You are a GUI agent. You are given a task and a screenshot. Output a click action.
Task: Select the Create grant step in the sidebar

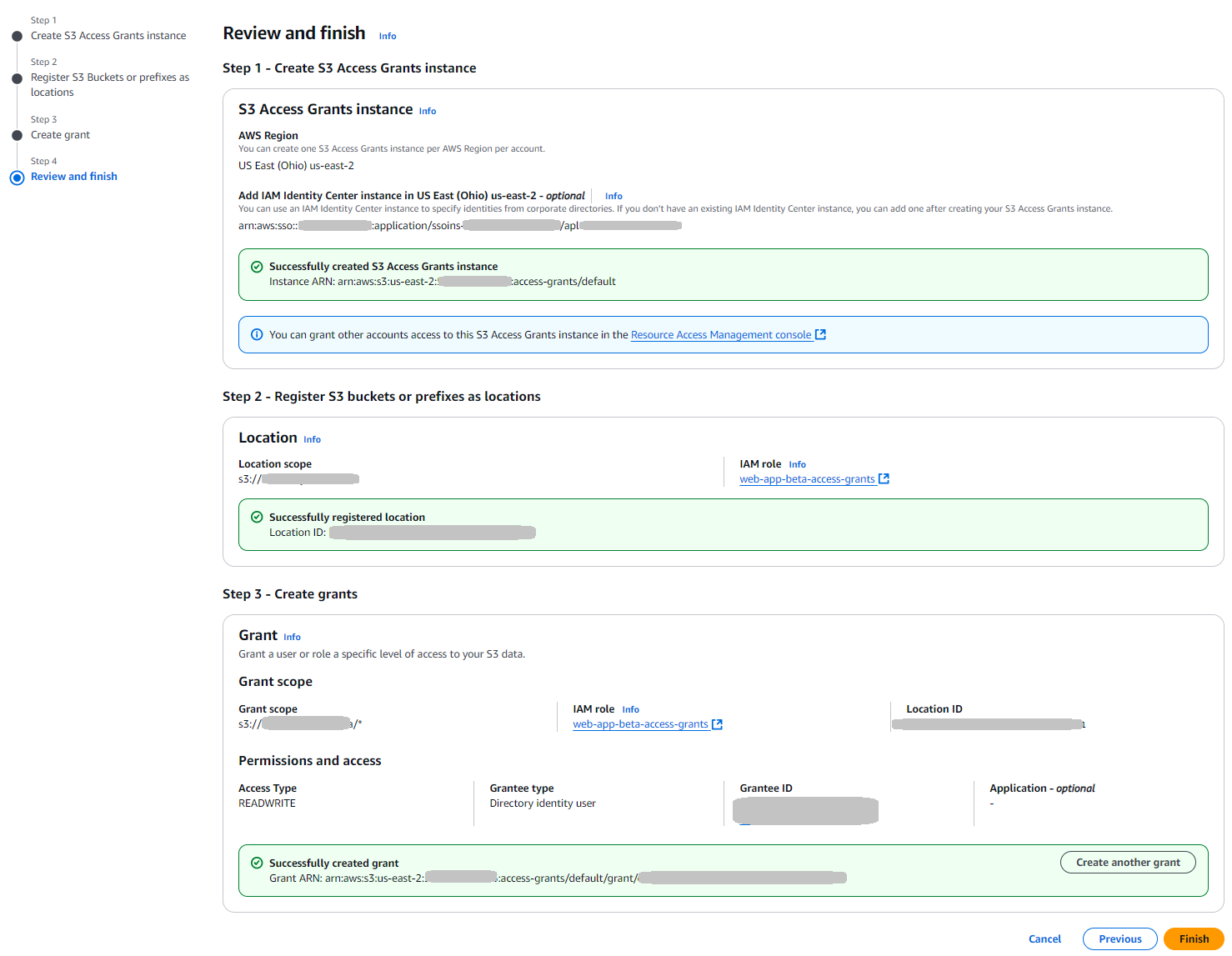click(x=60, y=134)
